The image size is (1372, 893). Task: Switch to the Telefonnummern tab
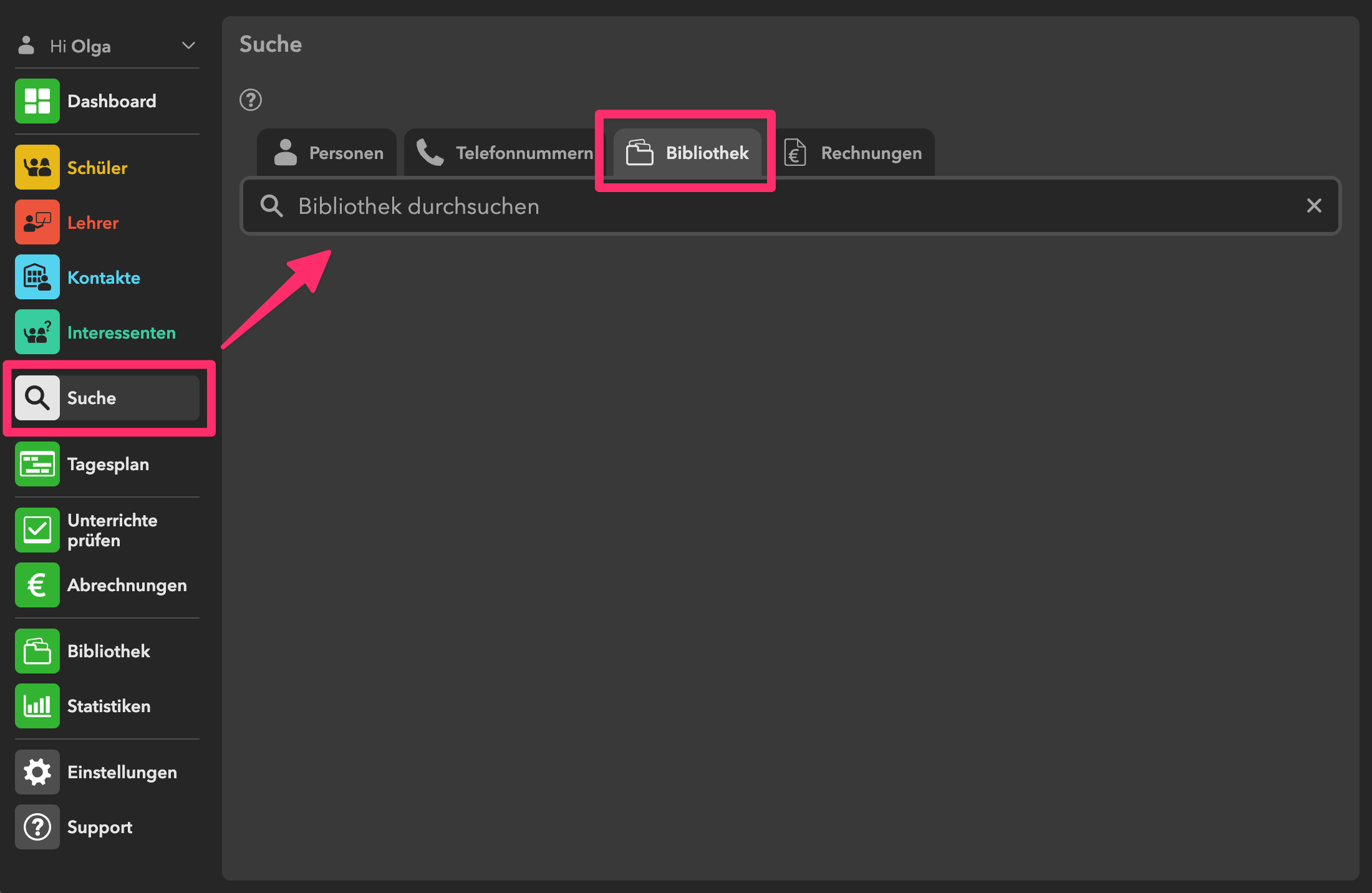point(504,153)
